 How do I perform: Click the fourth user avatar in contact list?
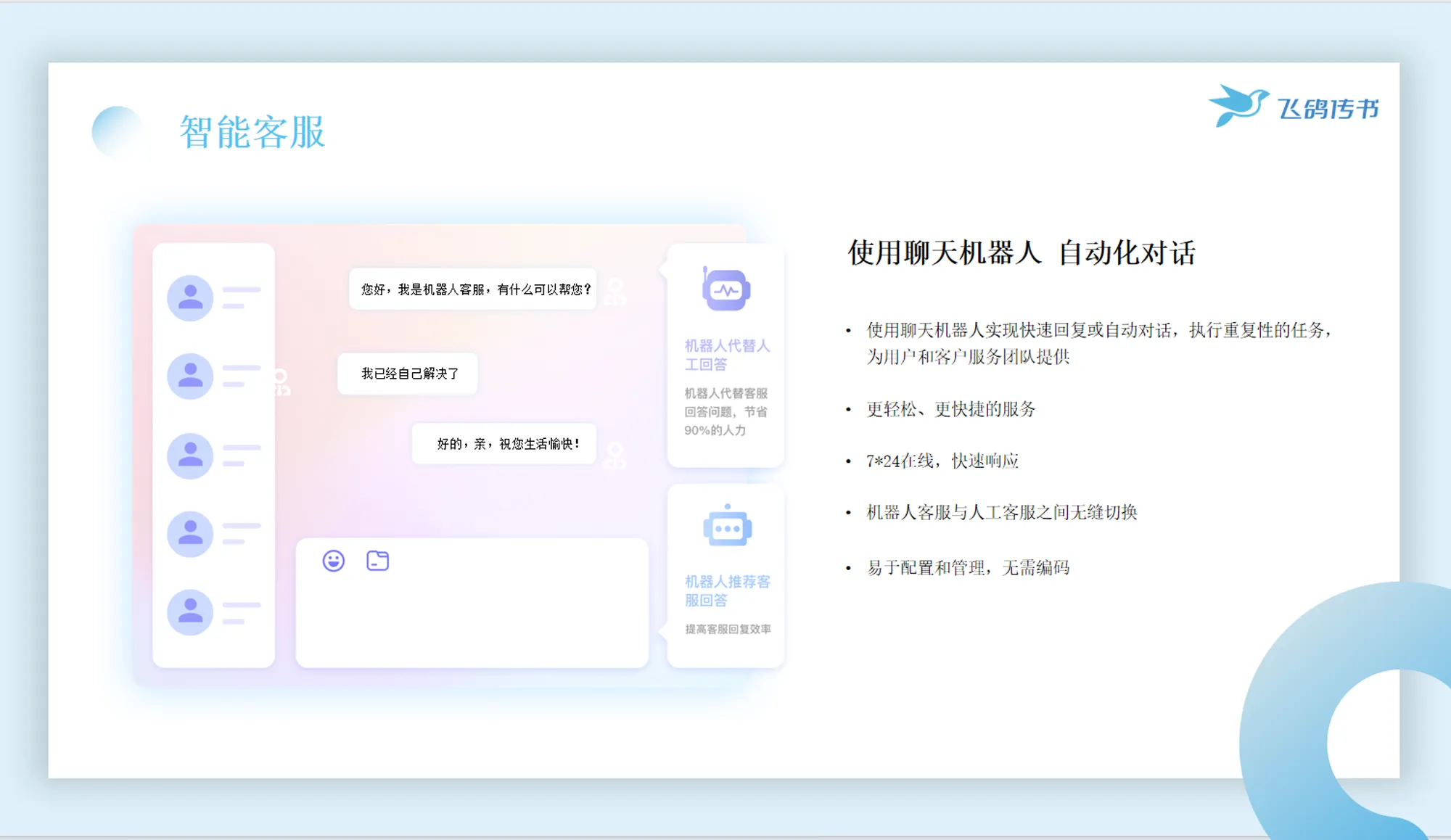[x=190, y=533]
